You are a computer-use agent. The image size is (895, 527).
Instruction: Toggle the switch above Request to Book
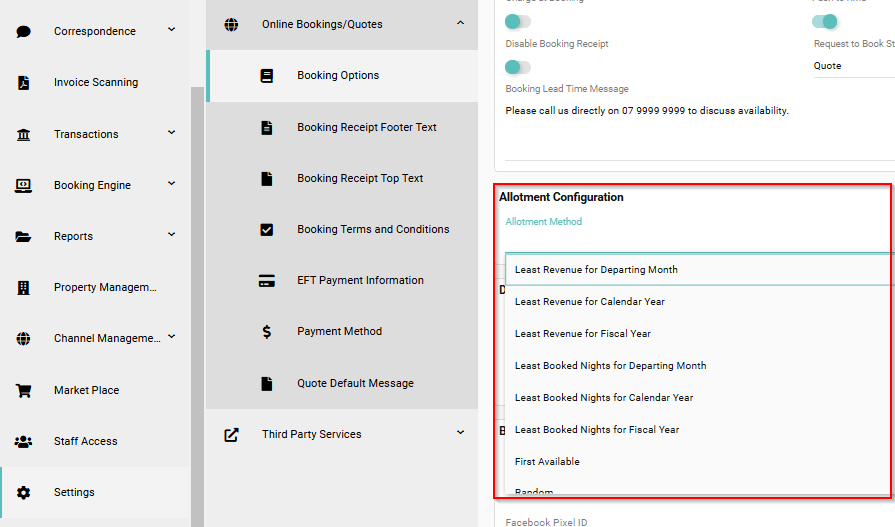click(824, 21)
